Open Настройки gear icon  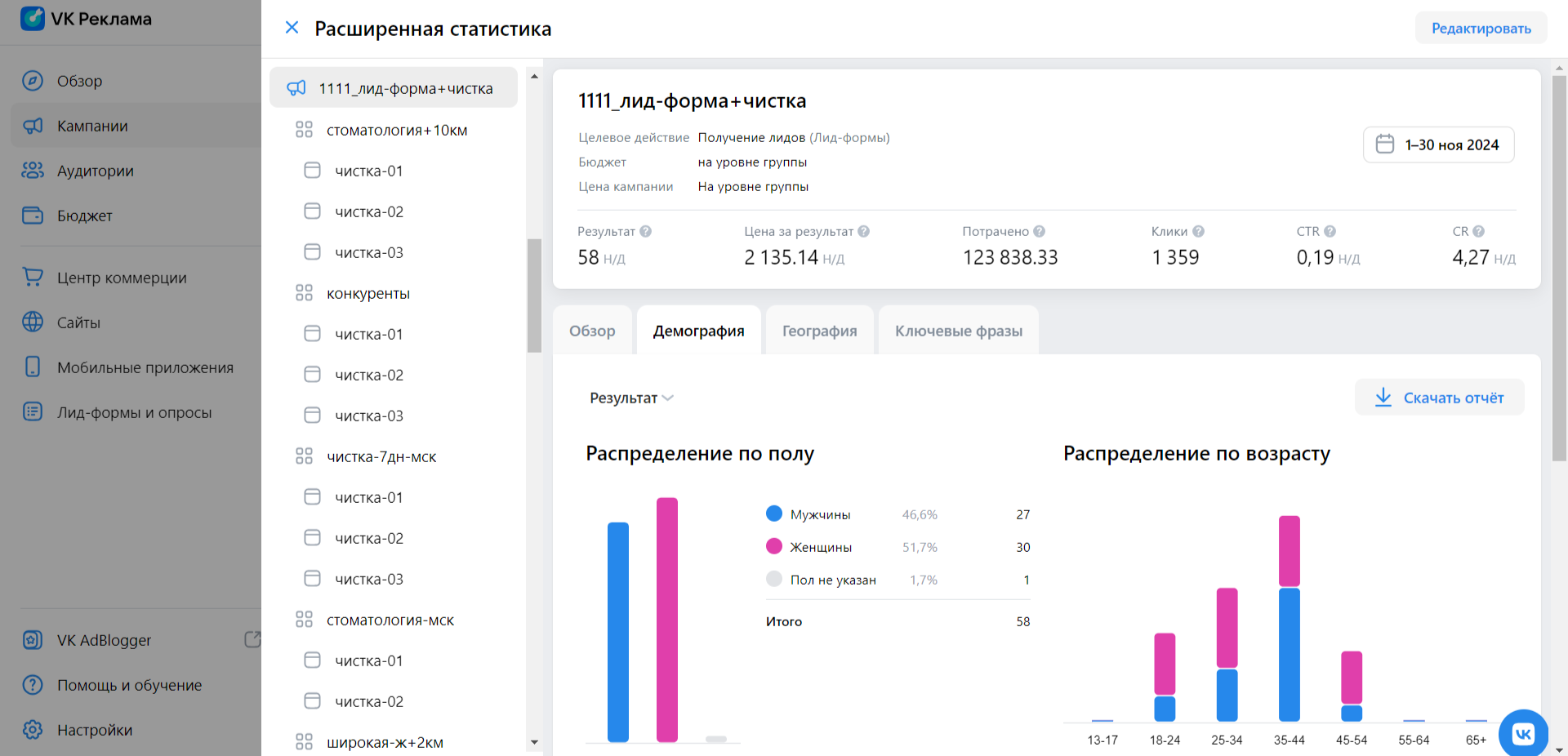[x=33, y=730]
